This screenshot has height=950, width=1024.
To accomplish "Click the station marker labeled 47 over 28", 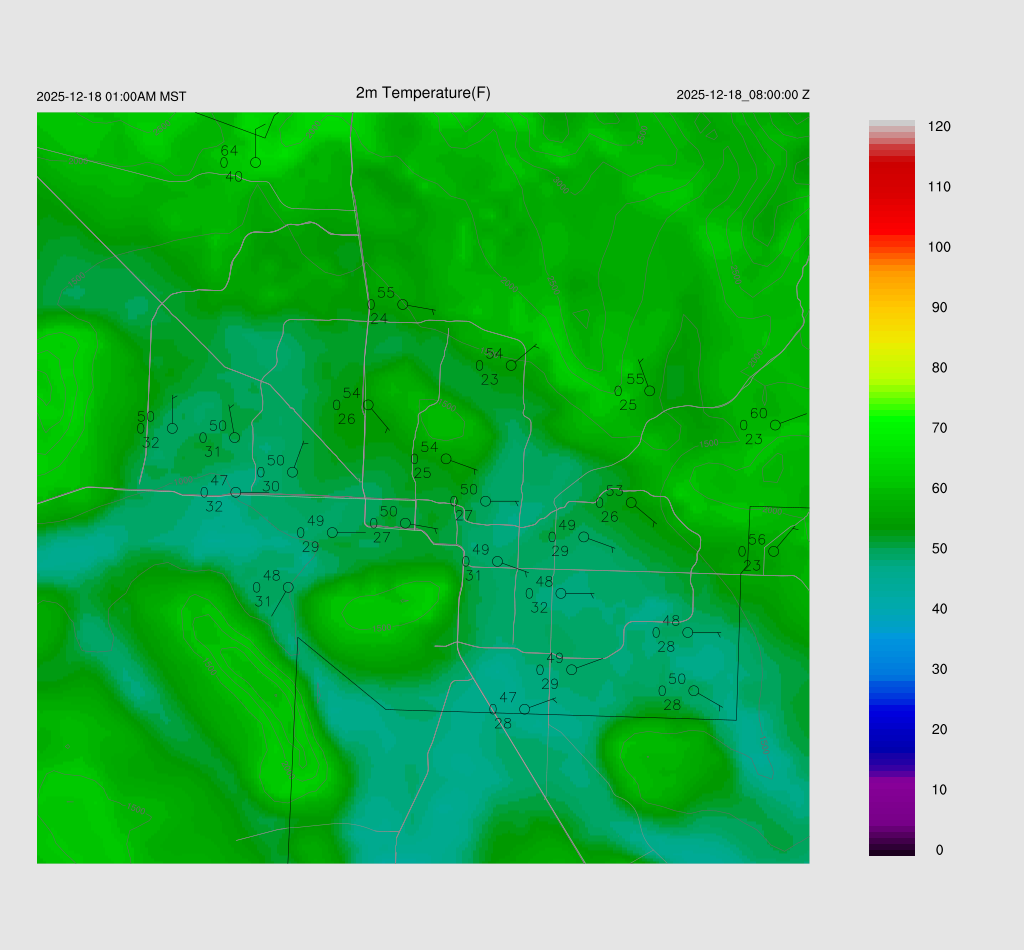I will [524, 709].
